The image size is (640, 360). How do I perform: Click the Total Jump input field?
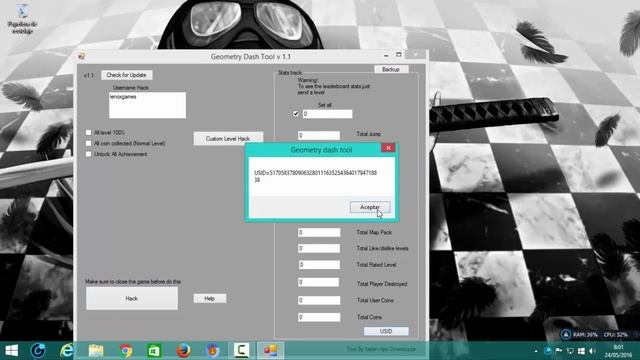point(319,135)
